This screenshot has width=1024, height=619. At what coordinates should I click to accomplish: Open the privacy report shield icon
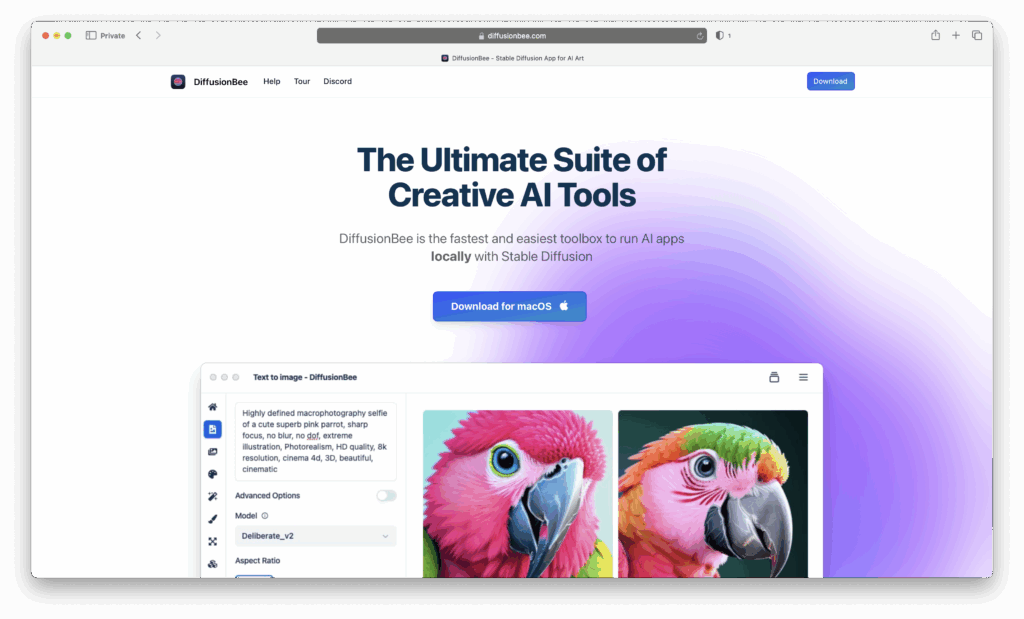(x=719, y=35)
